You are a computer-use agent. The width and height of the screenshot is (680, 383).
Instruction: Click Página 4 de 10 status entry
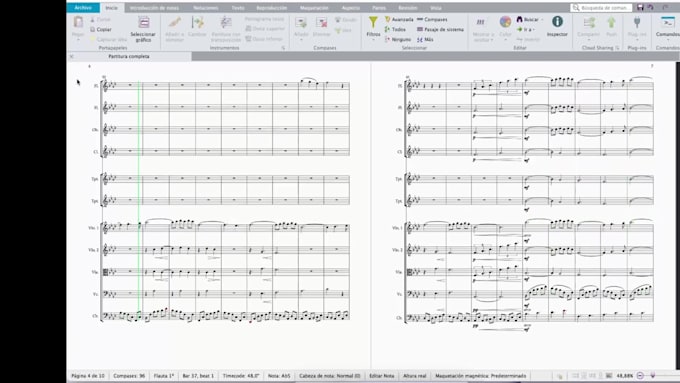pyautogui.click(x=88, y=376)
